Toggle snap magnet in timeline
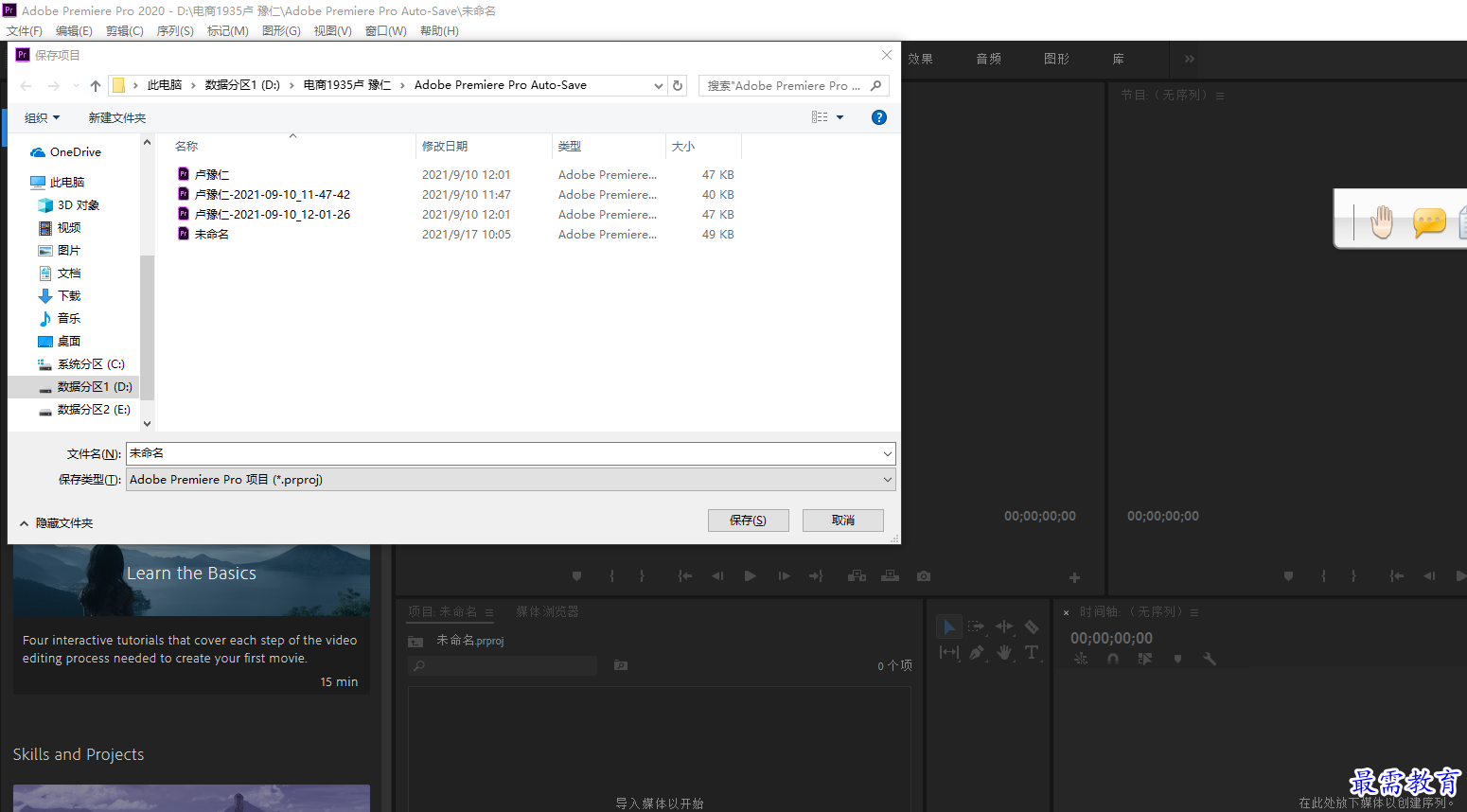This screenshot has width=1467, height=812. [1113, 659]
